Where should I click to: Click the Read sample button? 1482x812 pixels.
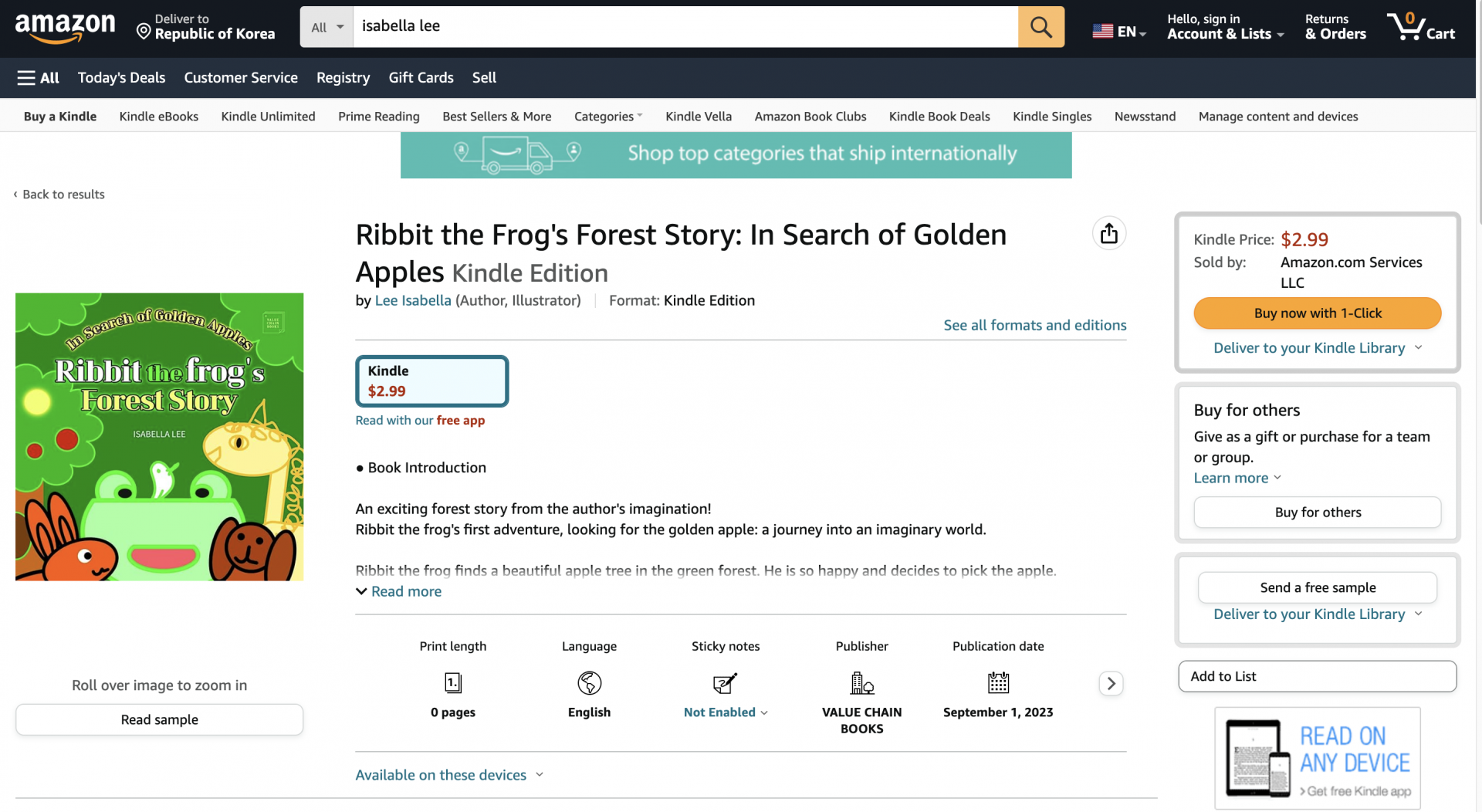[159, 719]
